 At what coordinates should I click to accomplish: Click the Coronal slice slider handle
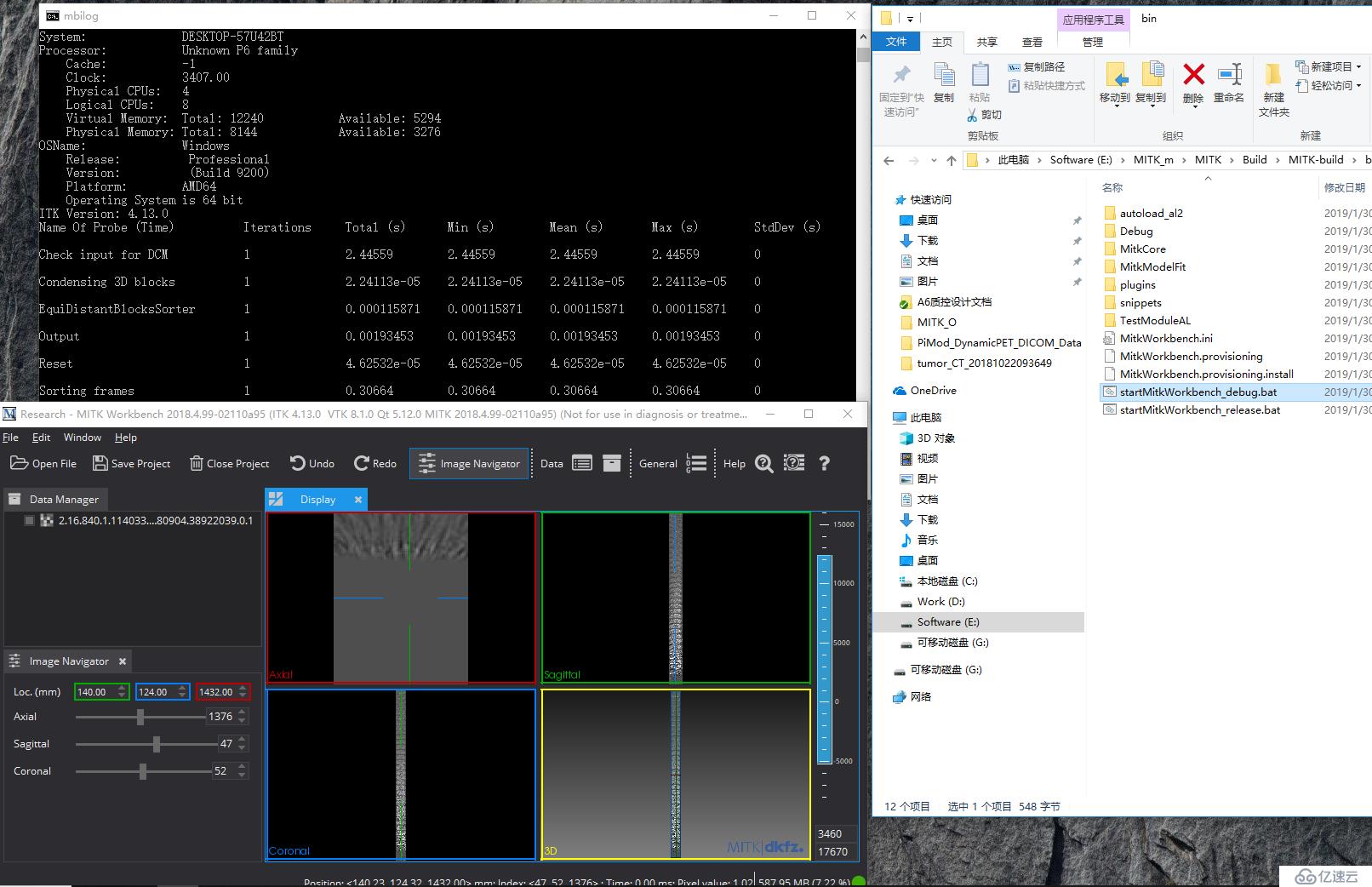(143, 772)
